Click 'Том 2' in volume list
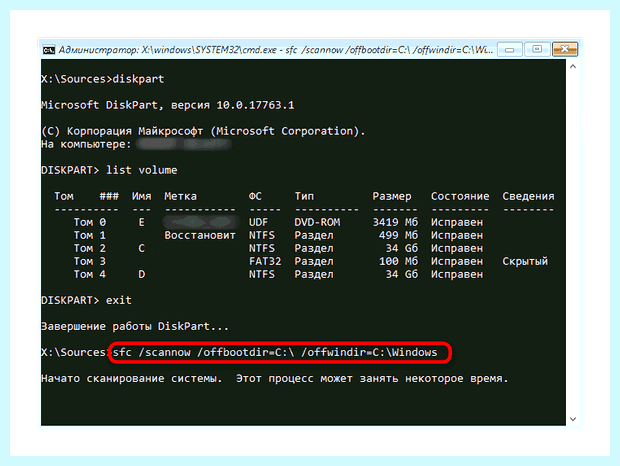 click(x=90, y=248)
